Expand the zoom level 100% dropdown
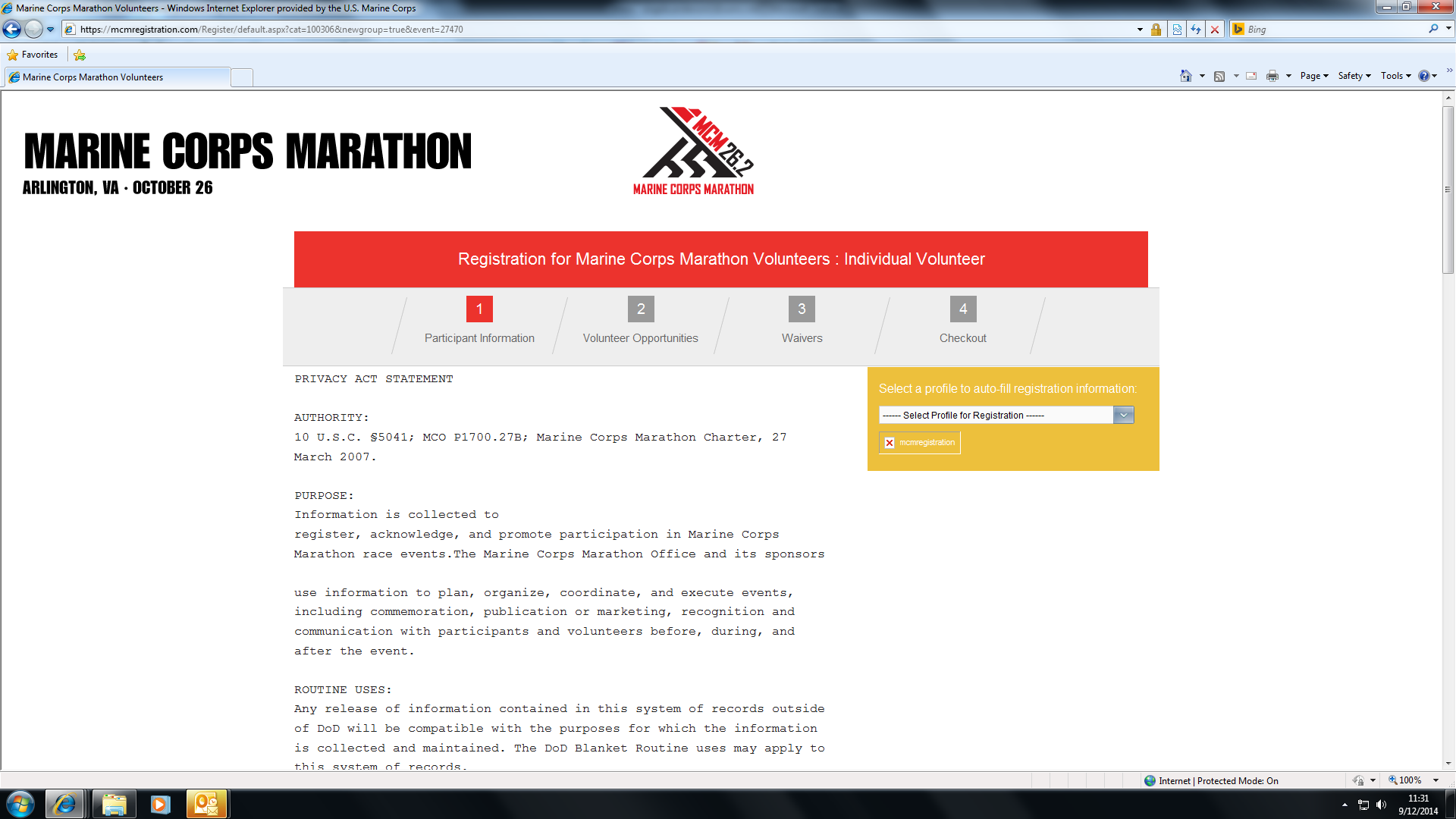This screenshot has width=1456, height=819. 1436,780
